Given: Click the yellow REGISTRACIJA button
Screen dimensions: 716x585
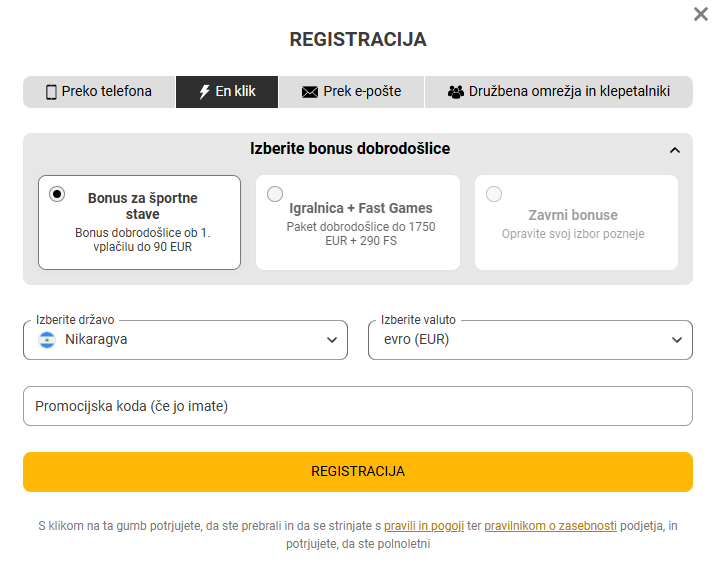Looking at the screenshot, I should (358, 472).
